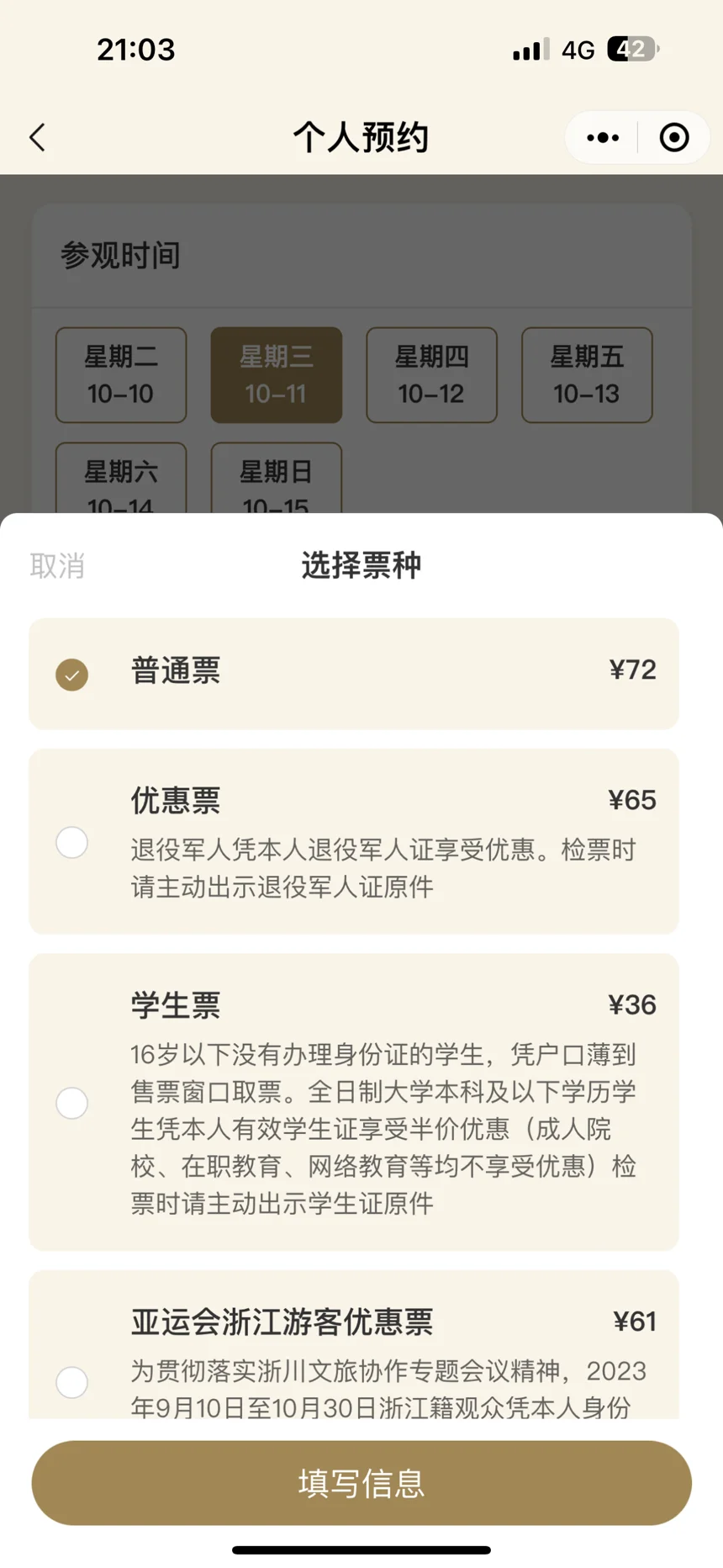Tap the back arrow icon
The image size is (723, 1568).
37,137
